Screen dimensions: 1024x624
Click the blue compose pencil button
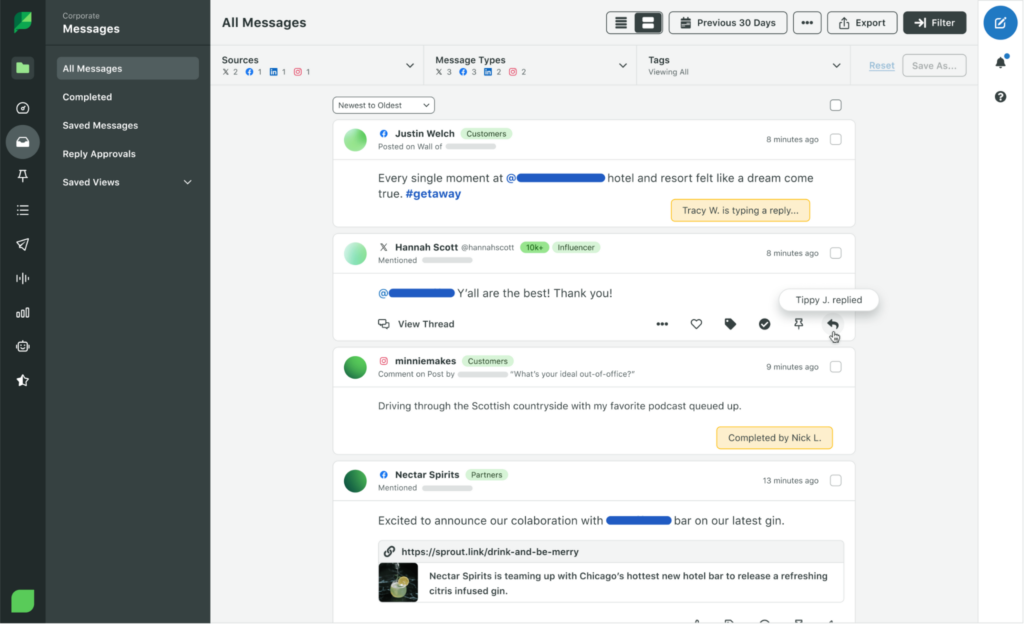coord(1000,23)
